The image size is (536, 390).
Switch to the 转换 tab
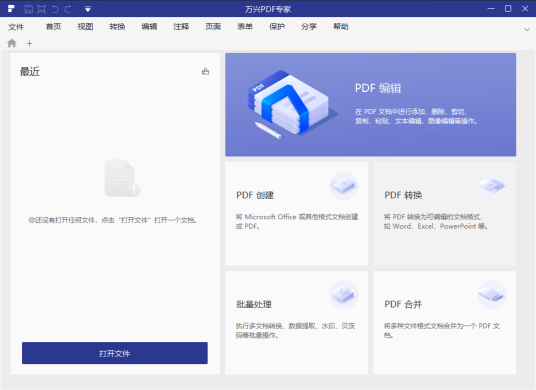point(117,27)
